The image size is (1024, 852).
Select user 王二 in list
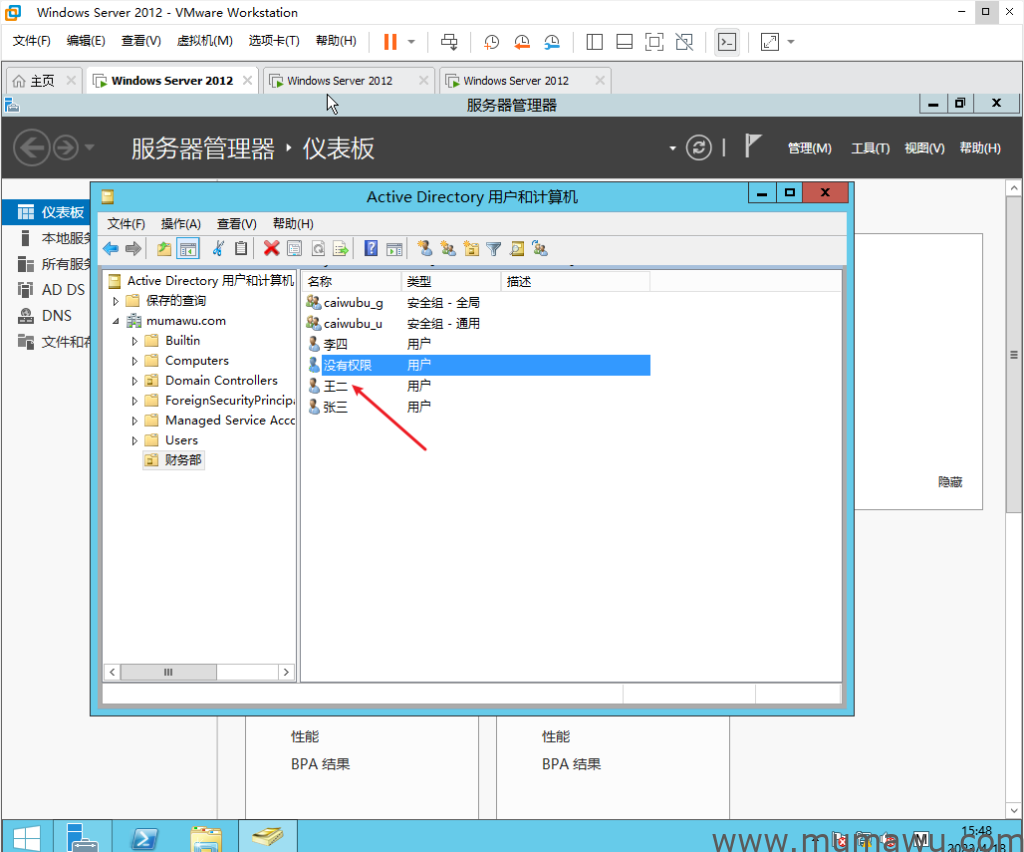(336, 387)
